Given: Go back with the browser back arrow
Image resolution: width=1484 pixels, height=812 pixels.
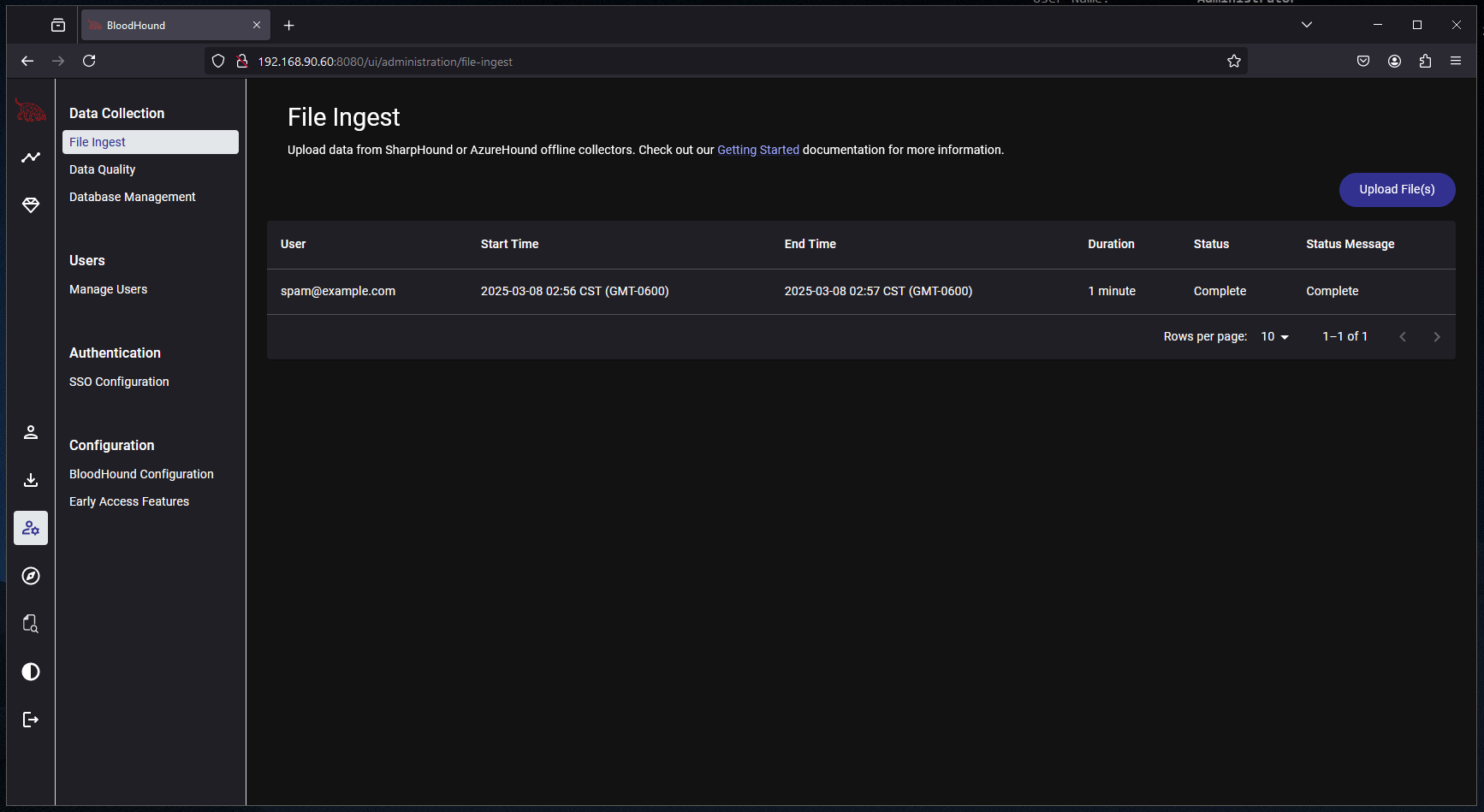Looking at the screenshot, I should pos(27,61).
